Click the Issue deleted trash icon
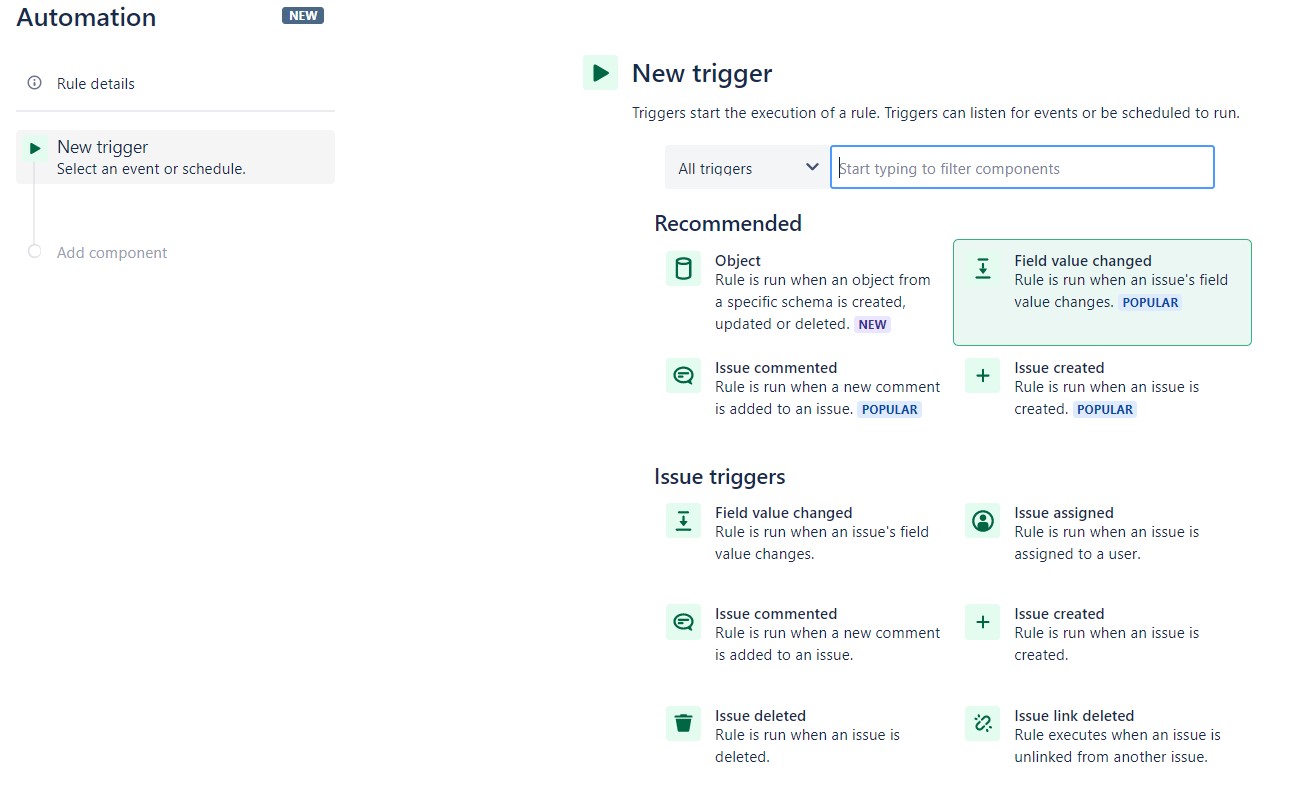Viewport: 1307px width, 793px height. click(683, 723)
